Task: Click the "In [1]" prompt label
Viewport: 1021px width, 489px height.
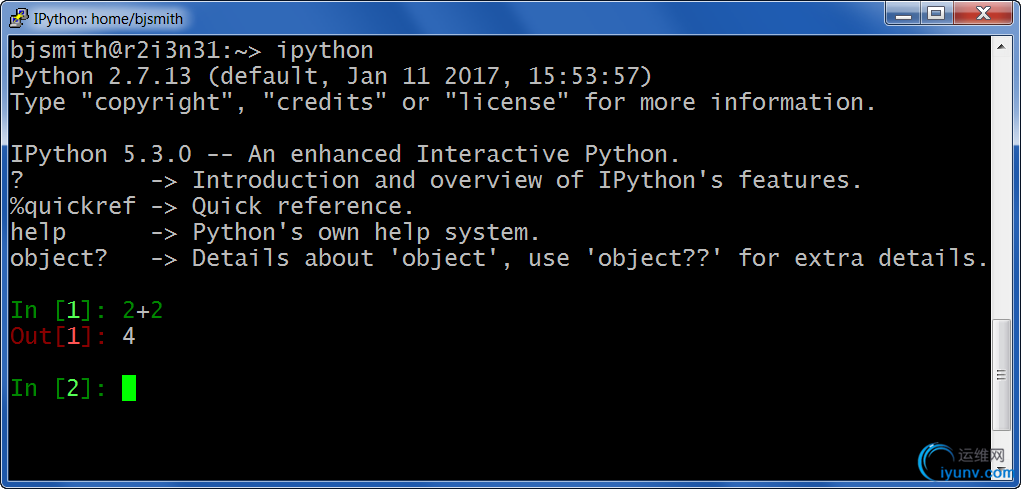Action: (x=52, y=310)
